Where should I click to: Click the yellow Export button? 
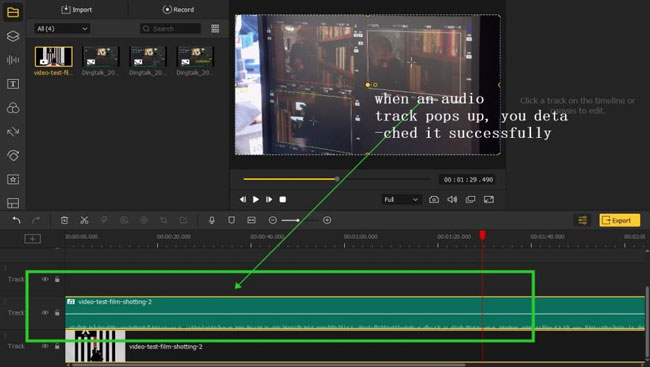coord(619,220)
